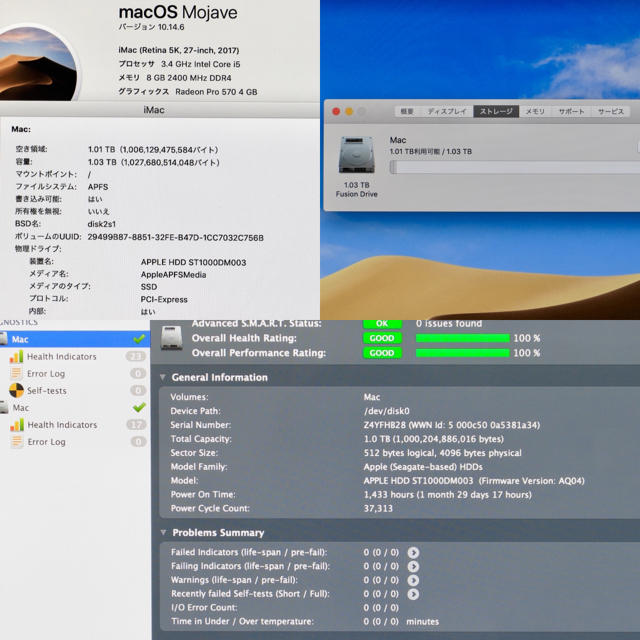Image resolution: width=640 pixels, height=640 pixels.
Task: Click the Power On Time 1,433 hours
Action: 448,495
